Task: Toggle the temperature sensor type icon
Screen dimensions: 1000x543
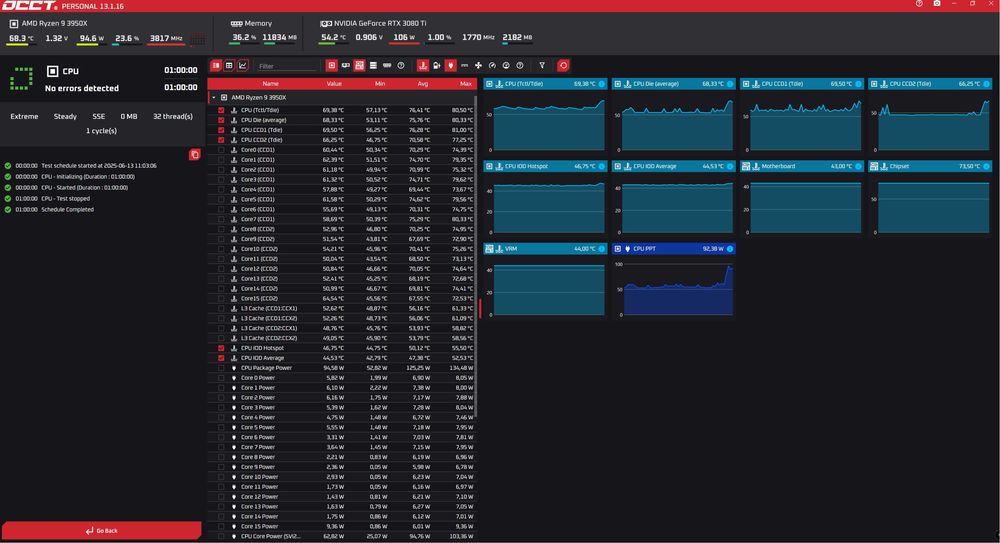Action: (423, 66)
